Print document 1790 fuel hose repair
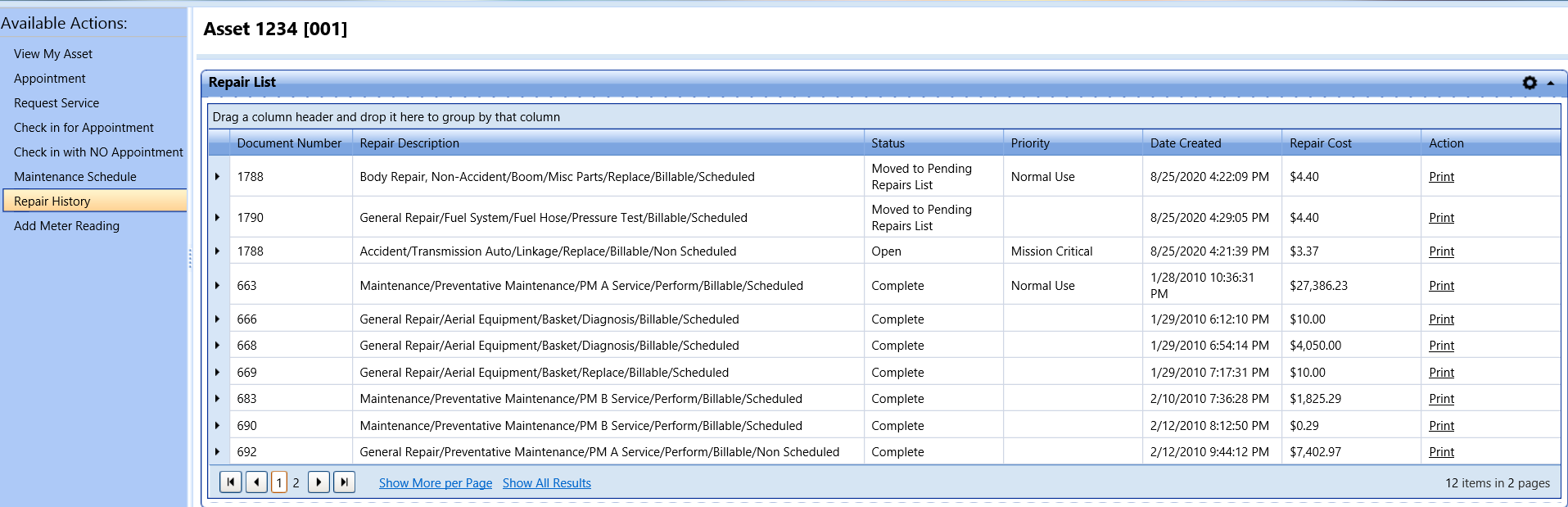 click(x=1441, y=218)
